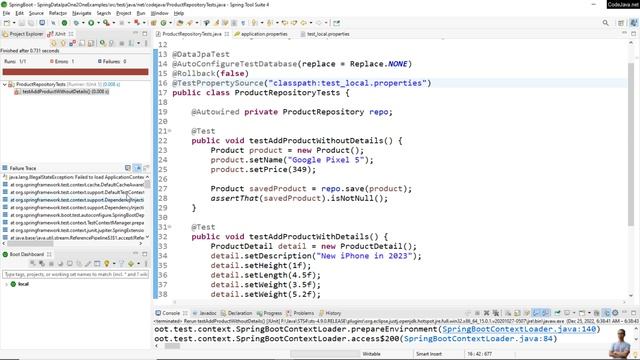
Task: Open Run toolbar dropdown arrow
Action: pos(98,23)
